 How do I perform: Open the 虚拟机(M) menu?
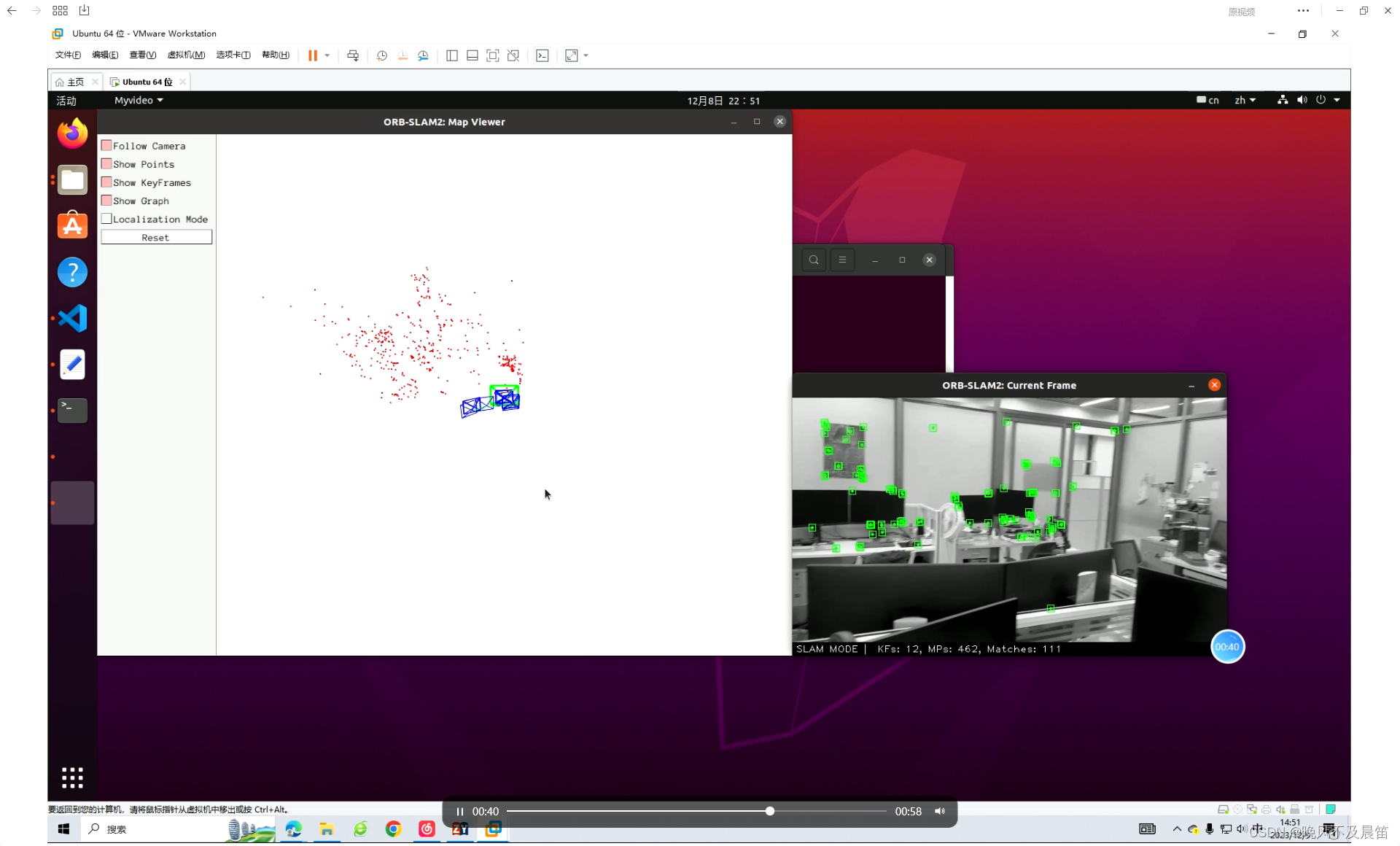[x=187, y=55]
